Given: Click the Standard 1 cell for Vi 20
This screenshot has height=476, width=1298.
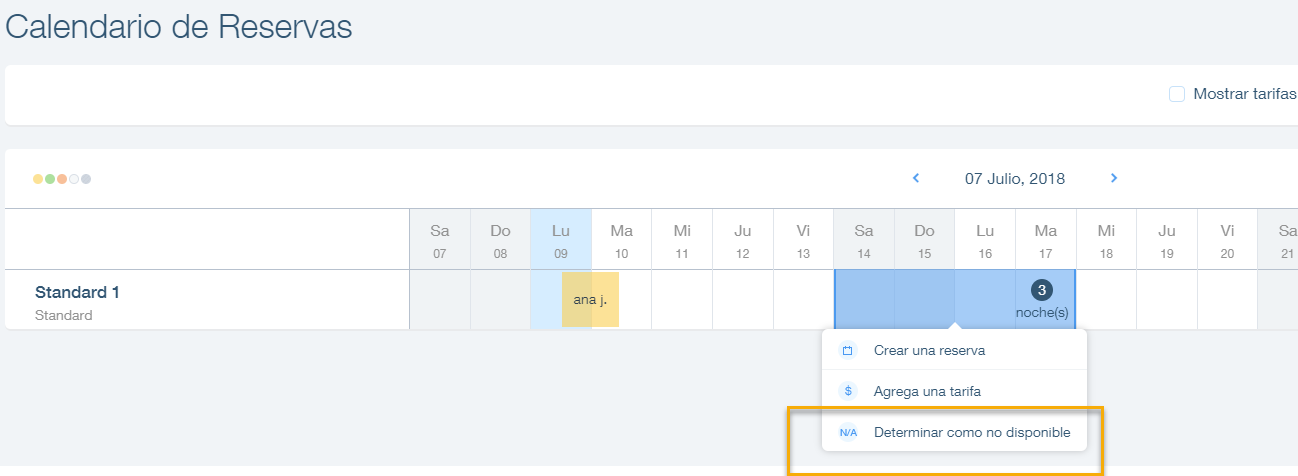Looking at the screenshot, I should (x=1227, y=299).
